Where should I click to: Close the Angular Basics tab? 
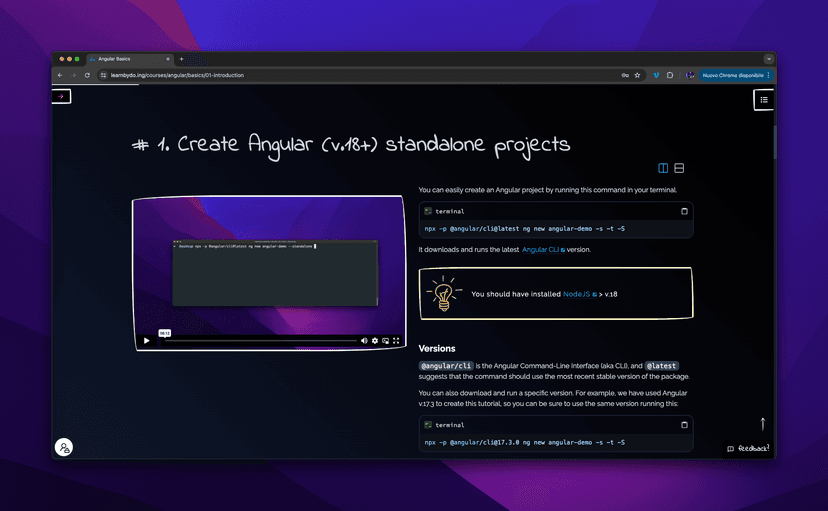click(168, 59)
